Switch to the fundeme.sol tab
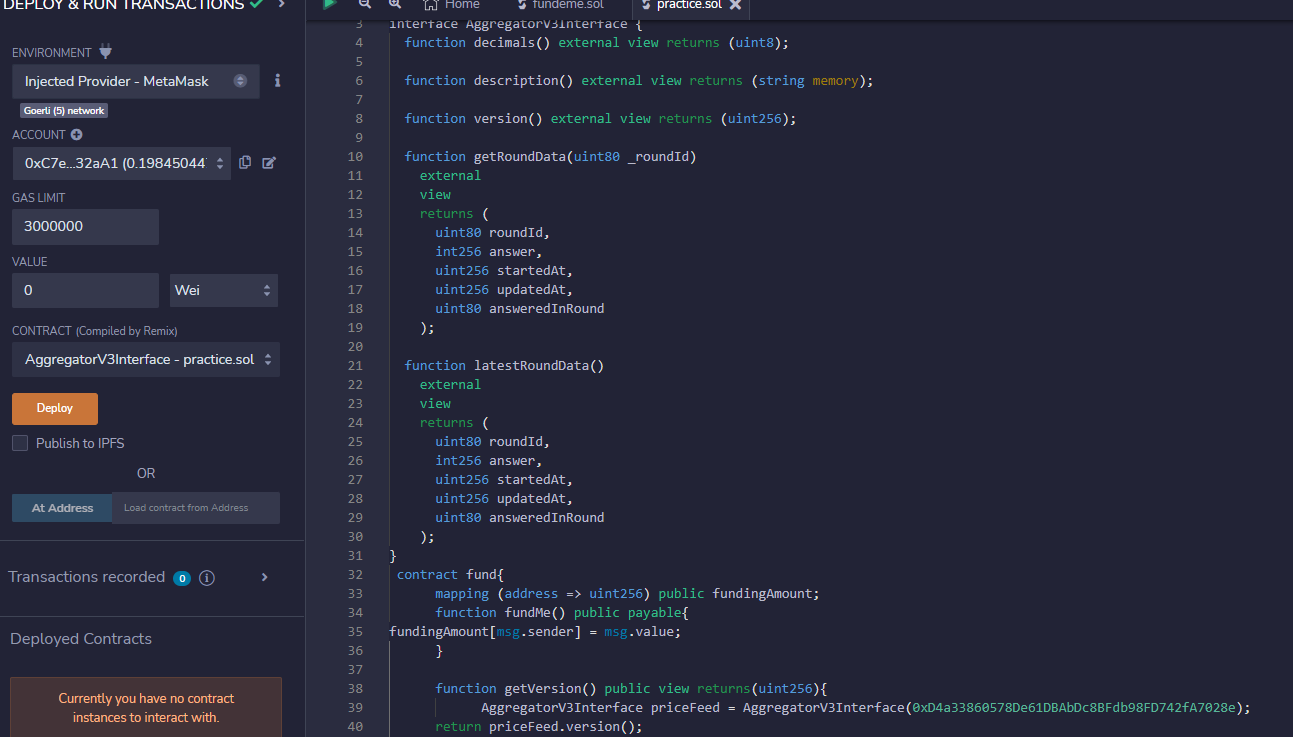The image size is (1293, 737). coord(559,5)
